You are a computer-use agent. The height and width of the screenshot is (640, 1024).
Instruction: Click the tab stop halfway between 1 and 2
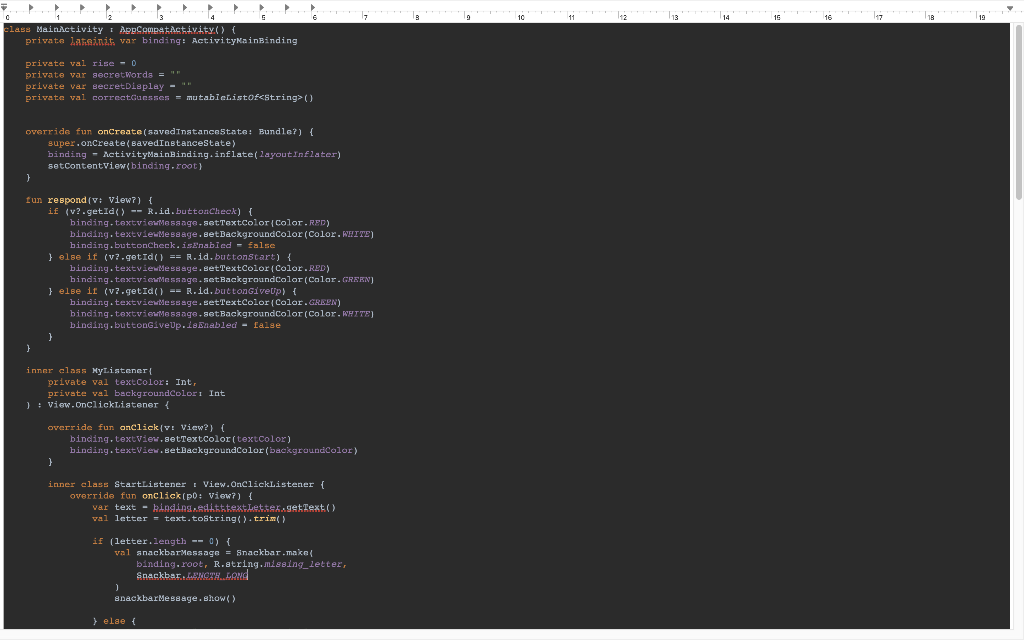tap(82, 8)
